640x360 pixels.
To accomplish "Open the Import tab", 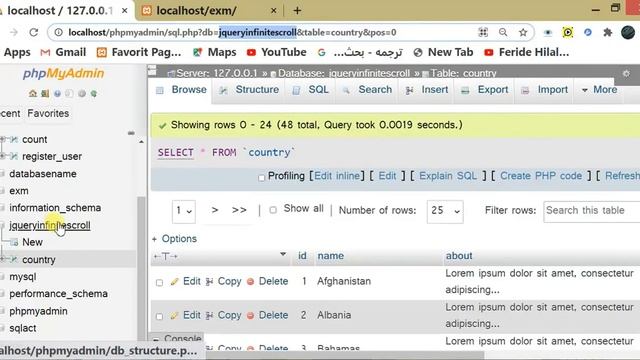I will [x=545, y=90].
